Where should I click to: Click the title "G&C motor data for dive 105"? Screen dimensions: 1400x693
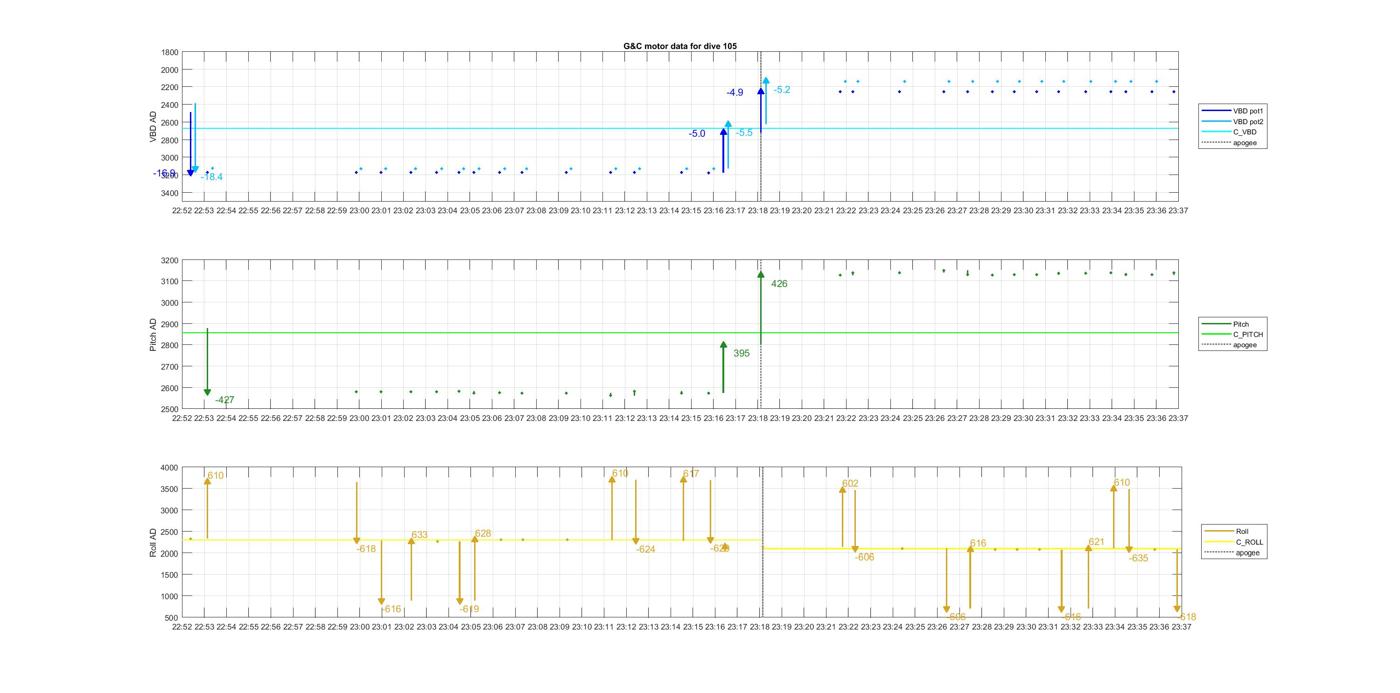click(680, 47)
